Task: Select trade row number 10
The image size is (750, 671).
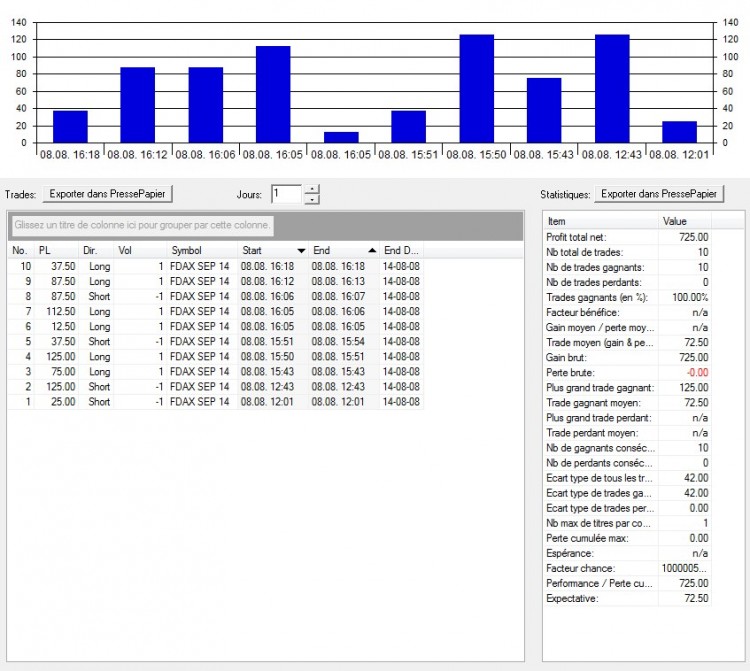Action: [x=215, y=266]
